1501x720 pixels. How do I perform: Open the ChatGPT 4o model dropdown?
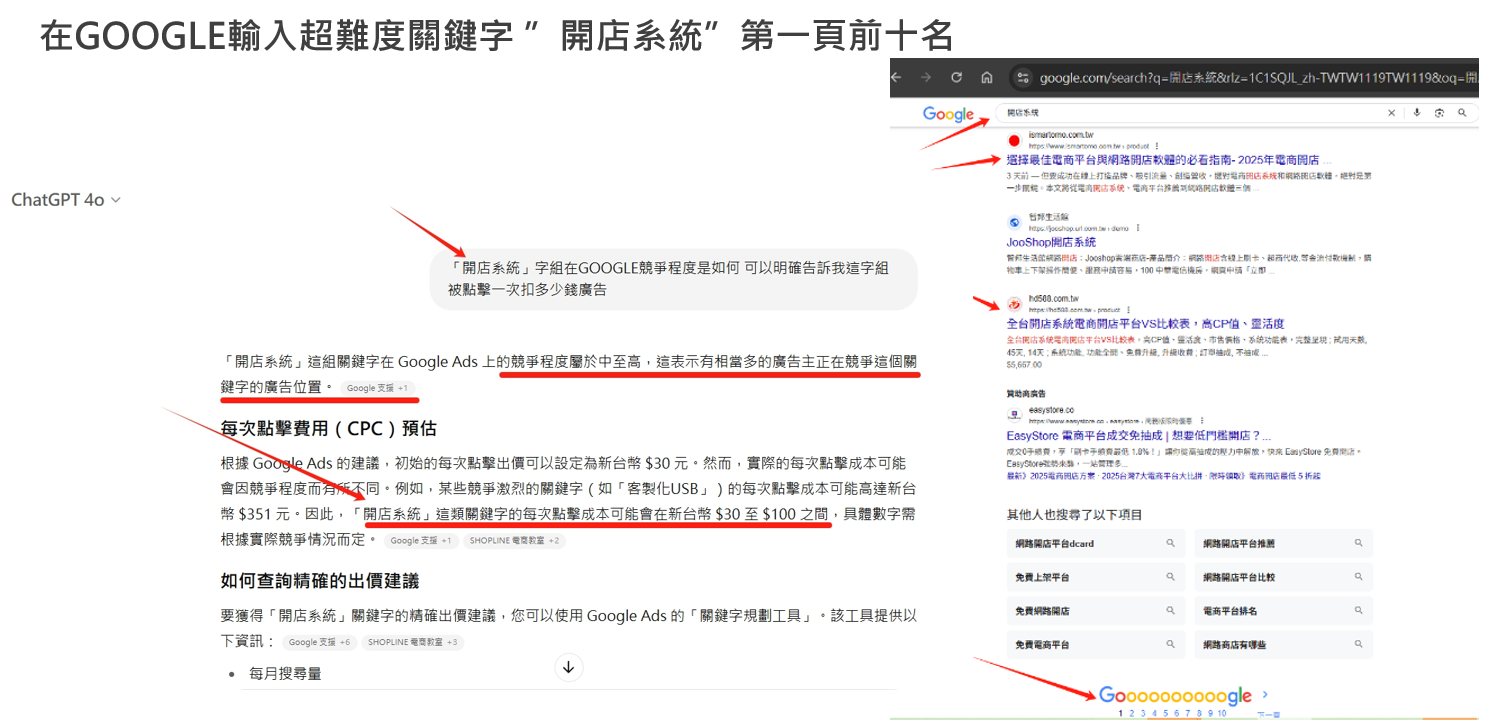[66, 200]
